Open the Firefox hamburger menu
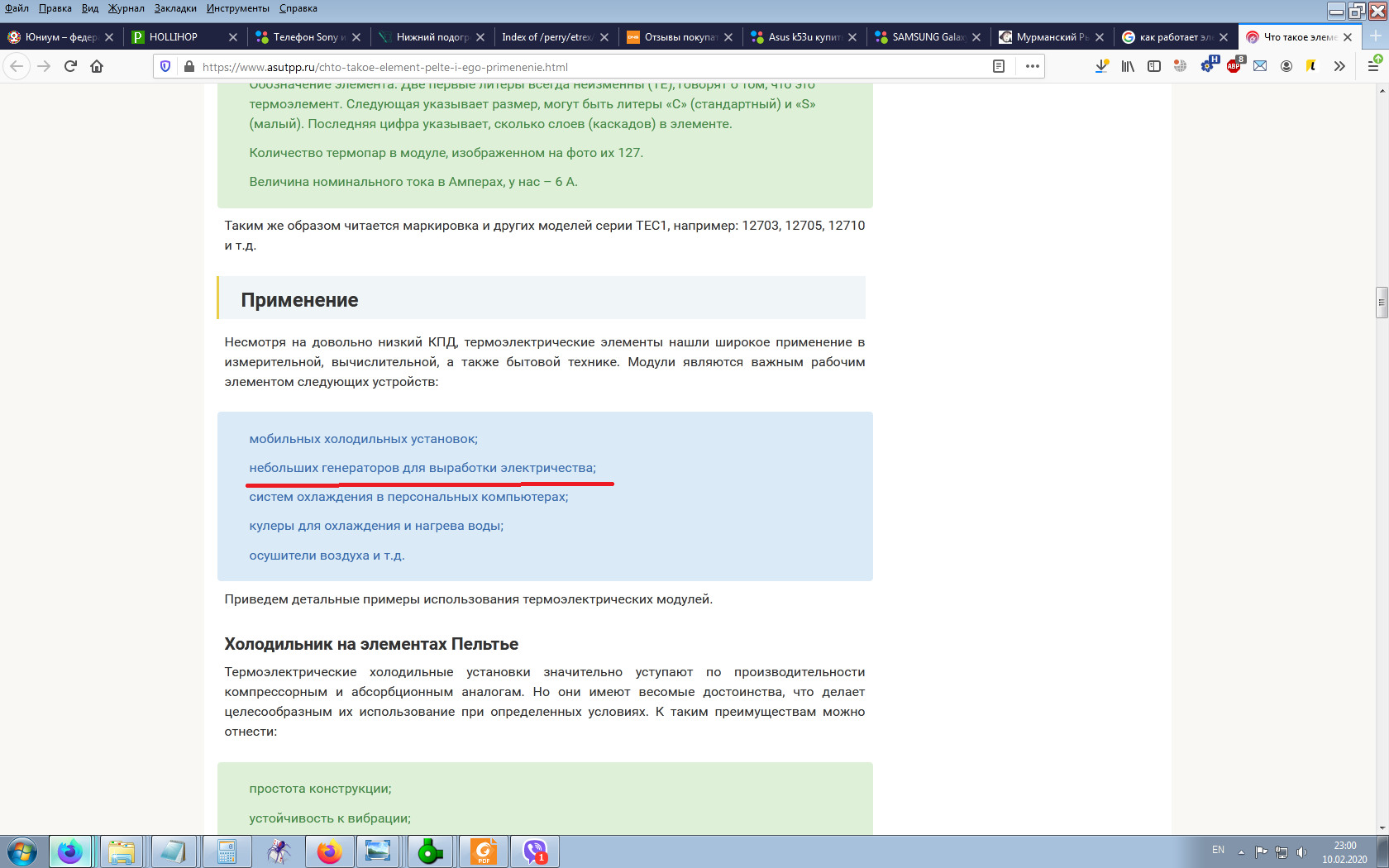 point(1373,66)
